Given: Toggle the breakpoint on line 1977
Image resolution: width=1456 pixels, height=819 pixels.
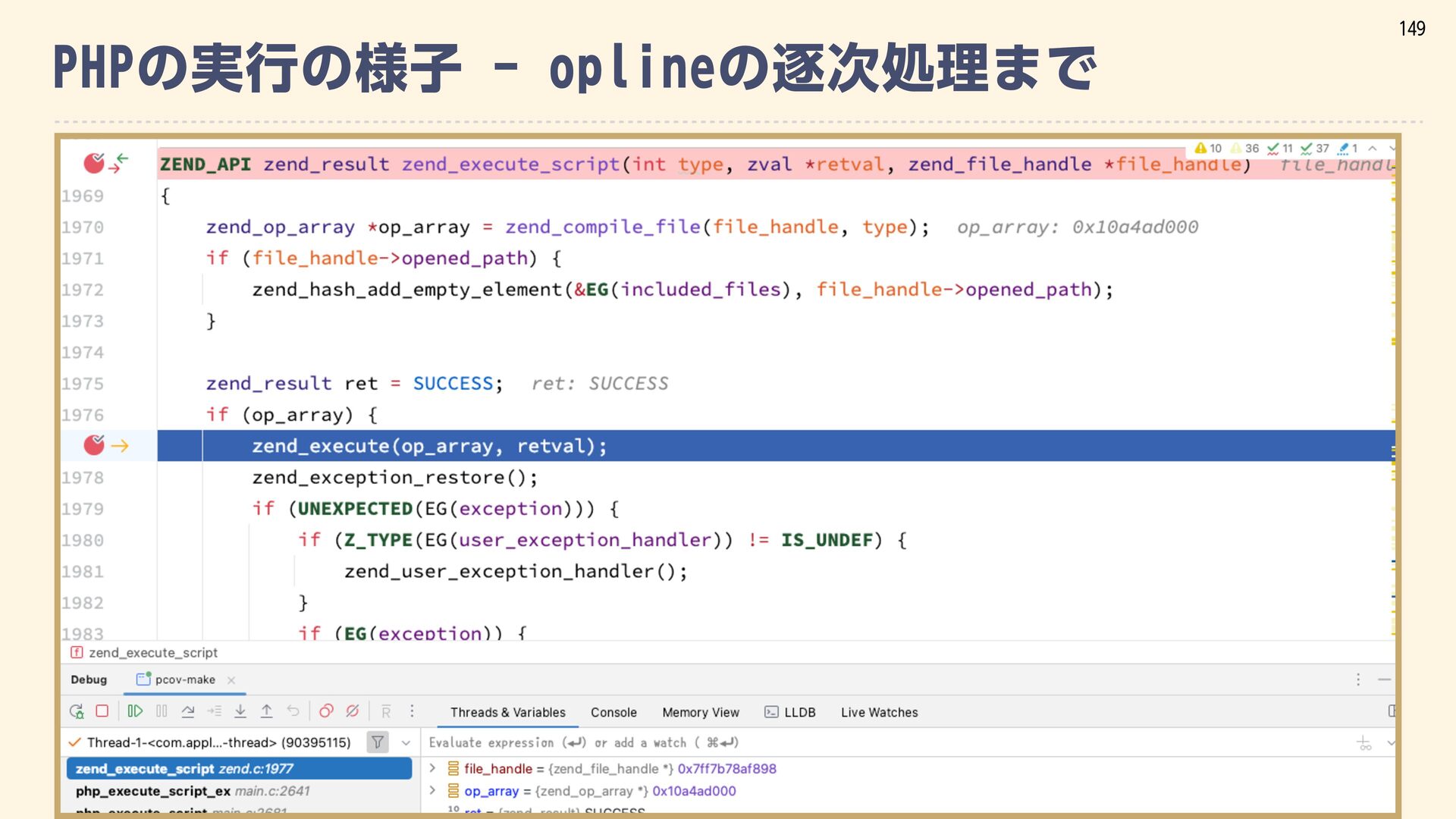Looking at the screenshot, I should tap(94, 446).
